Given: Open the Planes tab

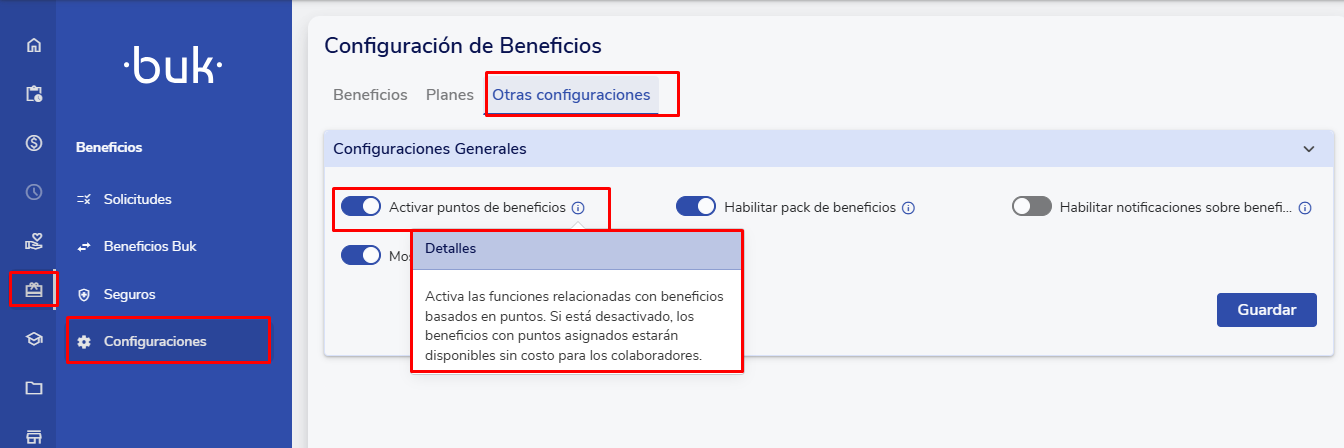Looking at the screenshot, I should click(x=450, y=95).
